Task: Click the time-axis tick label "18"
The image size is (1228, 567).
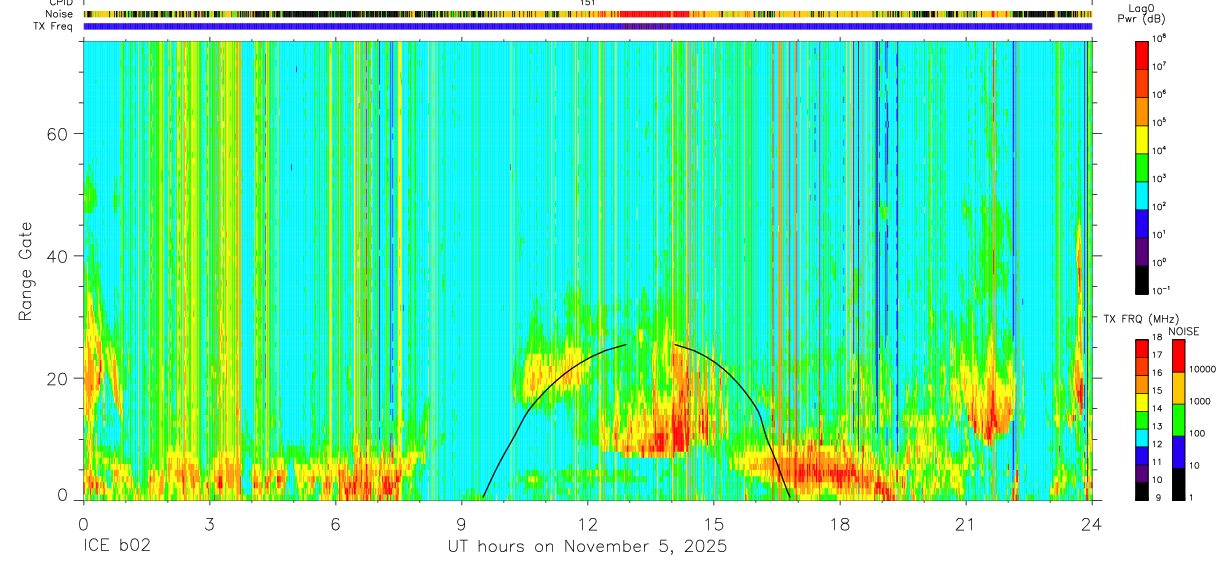Action: tap(840, 525)
